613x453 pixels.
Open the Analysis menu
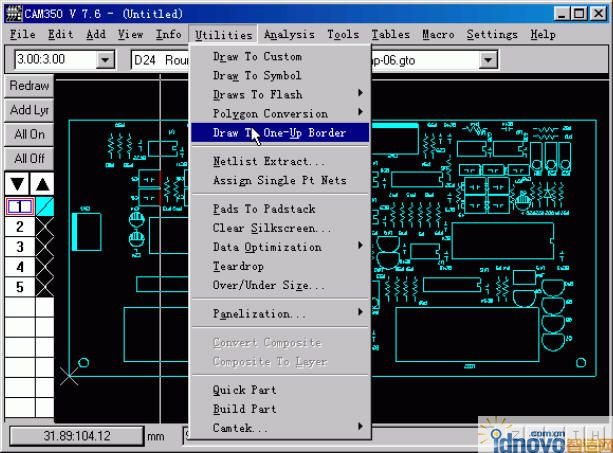tap(289, 34)
